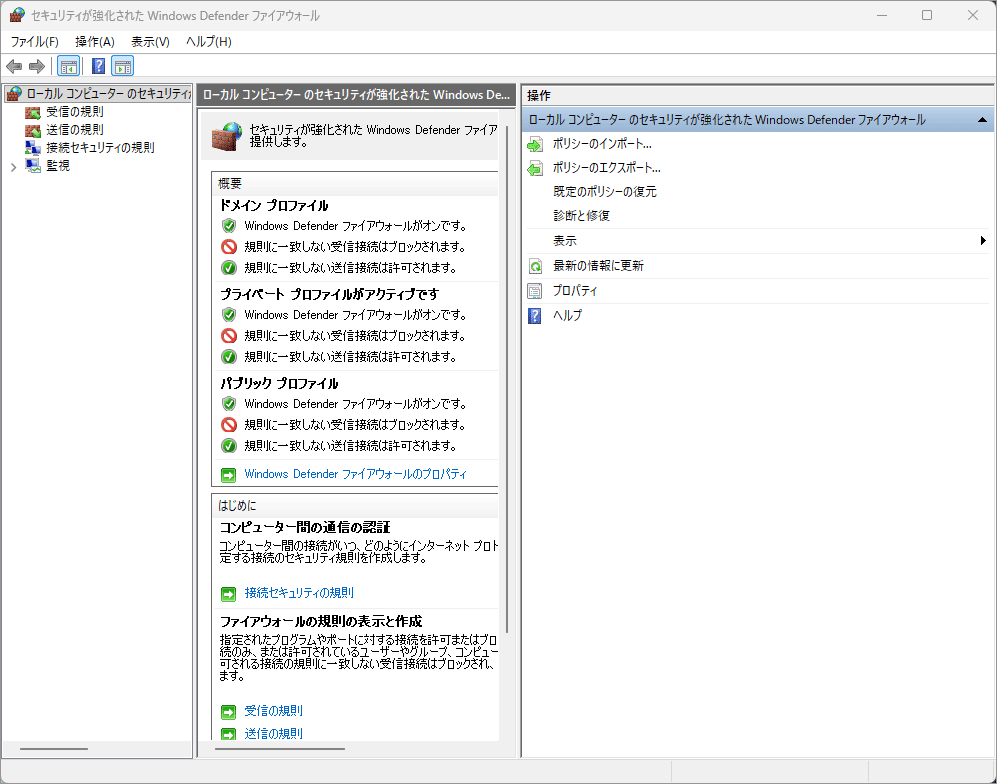The height and width of the screenshot is (784, 997).
Task: Expand the 監視 node chevron in tree
Action: click(13, 167)
